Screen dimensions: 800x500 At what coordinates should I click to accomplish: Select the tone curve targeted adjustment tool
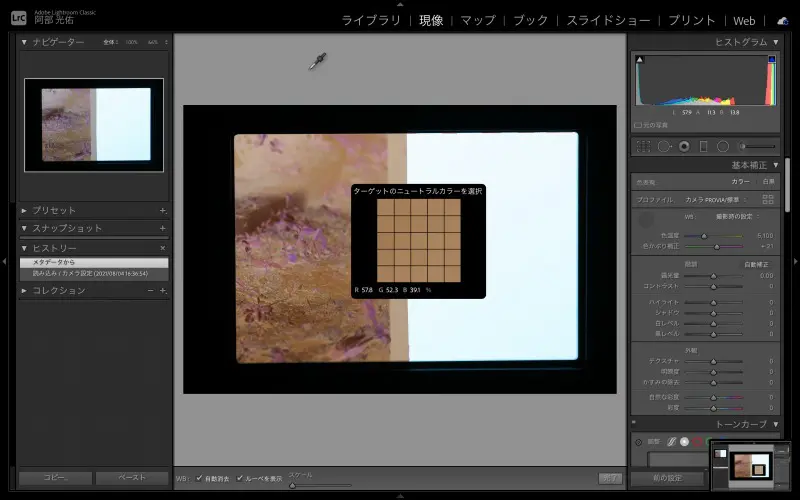(x=638, y=442)
